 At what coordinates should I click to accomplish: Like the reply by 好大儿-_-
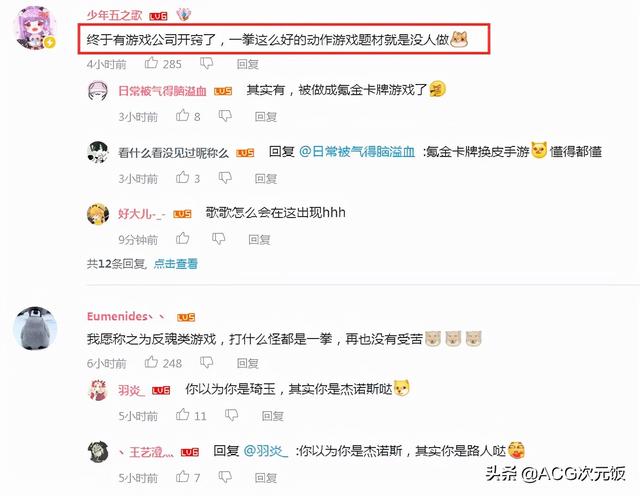182,238
